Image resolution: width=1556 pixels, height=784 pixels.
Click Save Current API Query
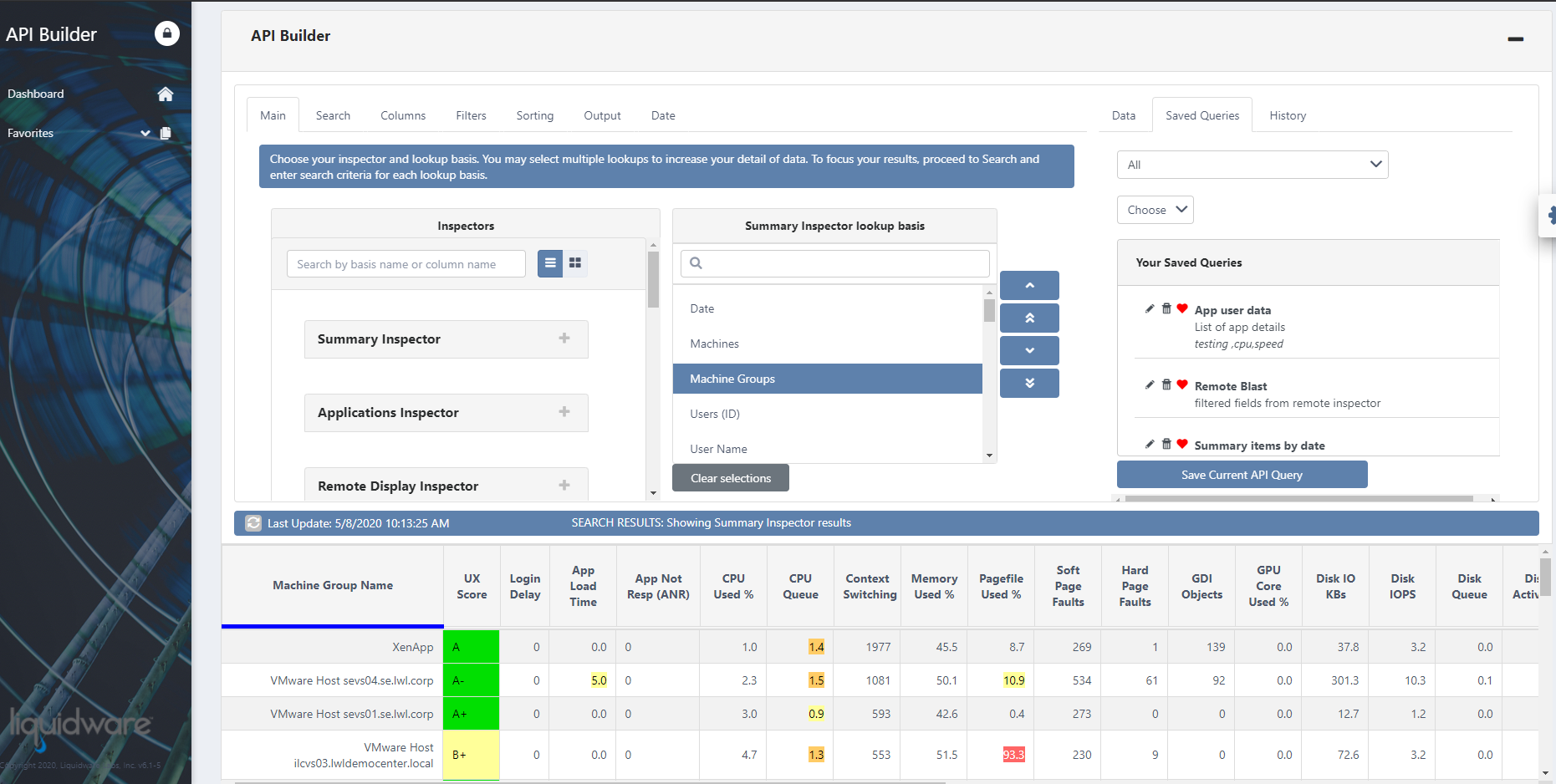point(1242,475)
